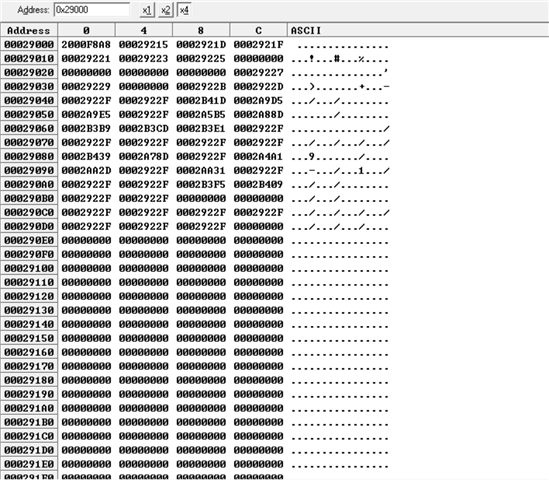Select the row address 00029100
The image size is (549, 480).
(x=29, y=269)
